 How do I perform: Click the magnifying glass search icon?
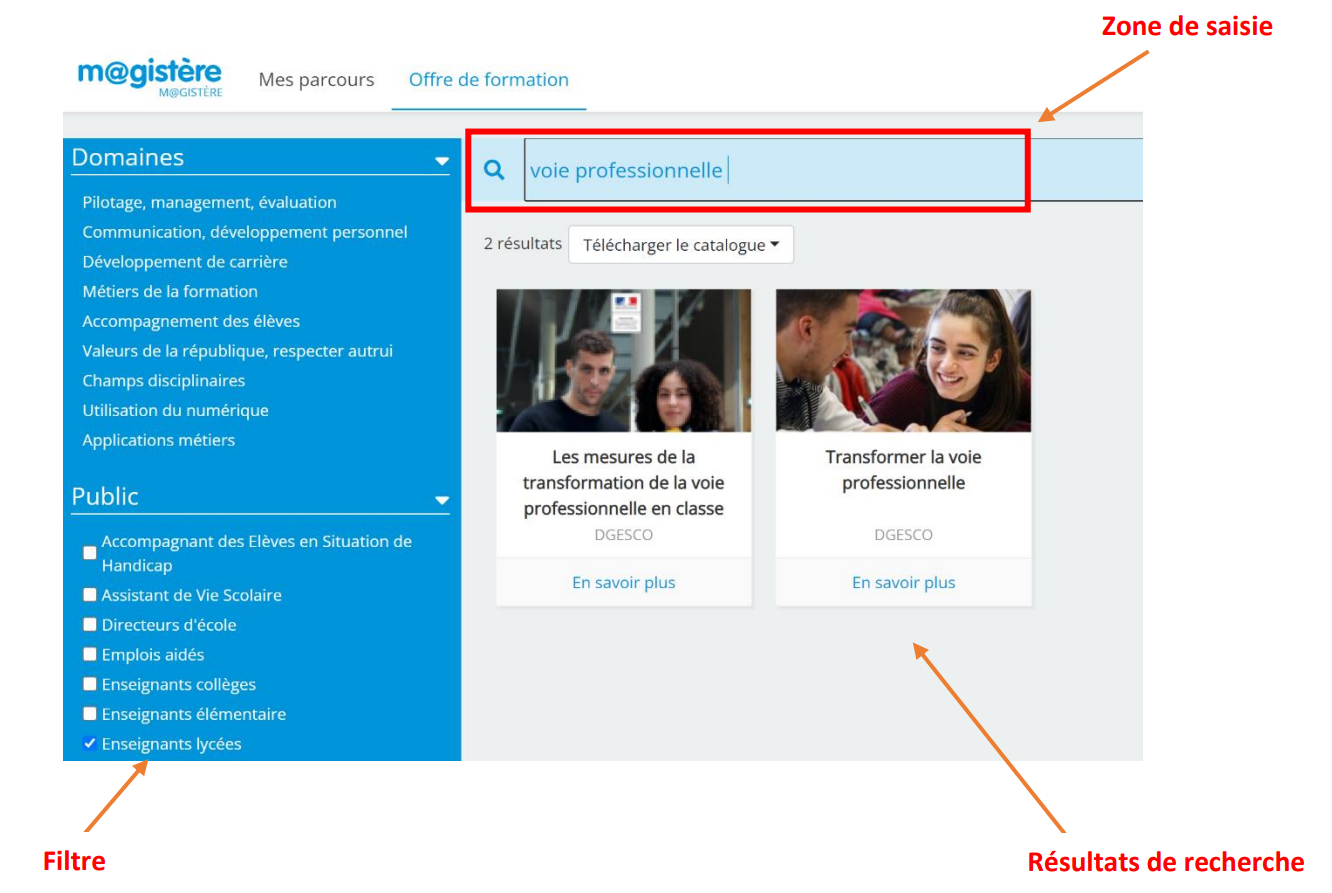(494, 170)
